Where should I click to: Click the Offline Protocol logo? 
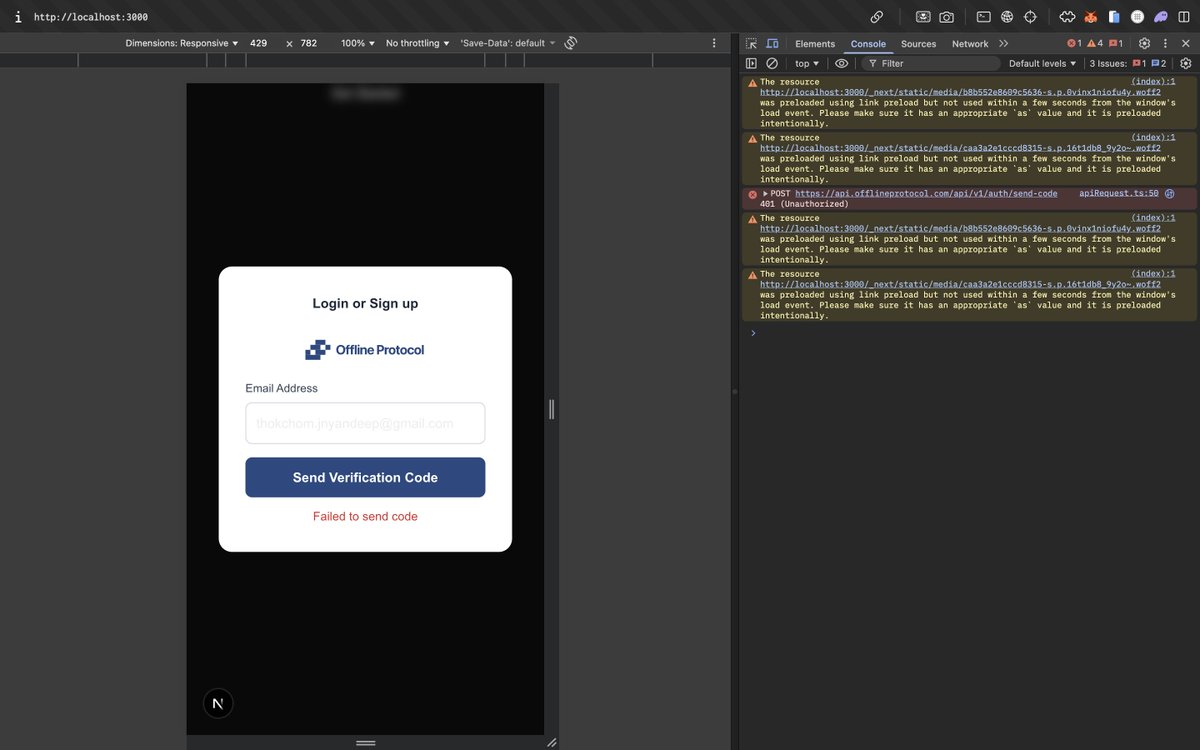tap(365, 350)
